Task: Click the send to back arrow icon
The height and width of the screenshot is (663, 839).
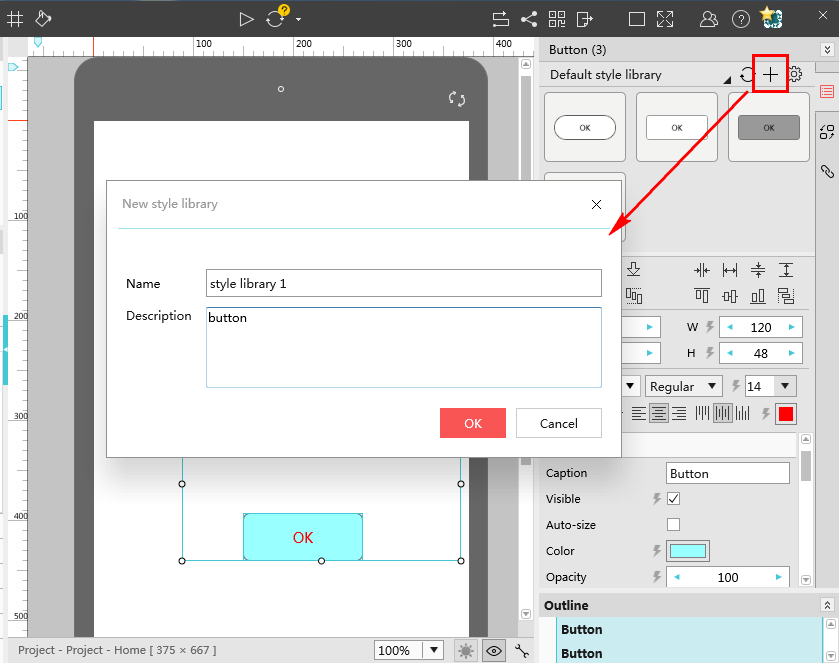Action: (x=634, y=269)
